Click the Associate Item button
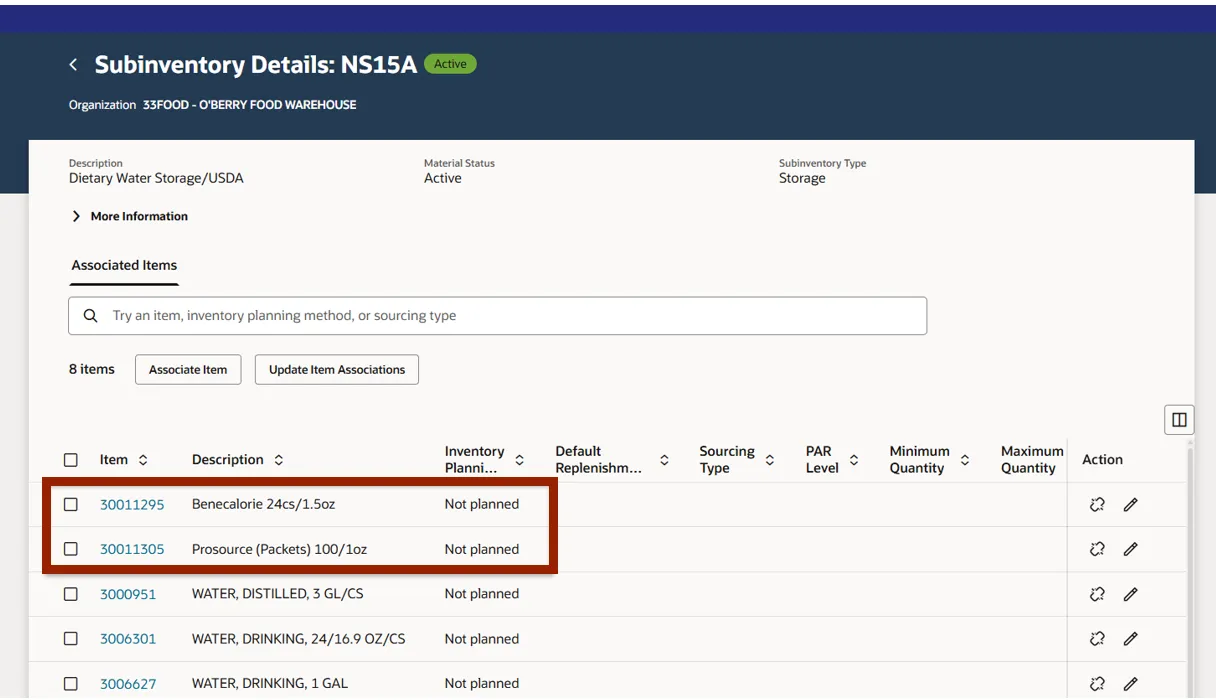This screenshot has width=1216, height=700. (x=188, y=369)
